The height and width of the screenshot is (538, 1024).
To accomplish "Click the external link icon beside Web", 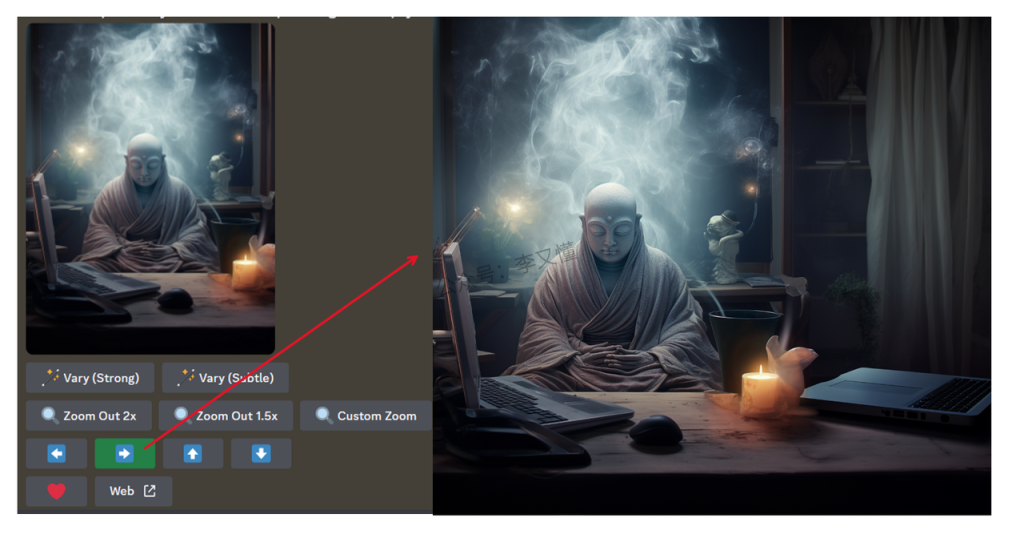I will click(x=150, y=491).
